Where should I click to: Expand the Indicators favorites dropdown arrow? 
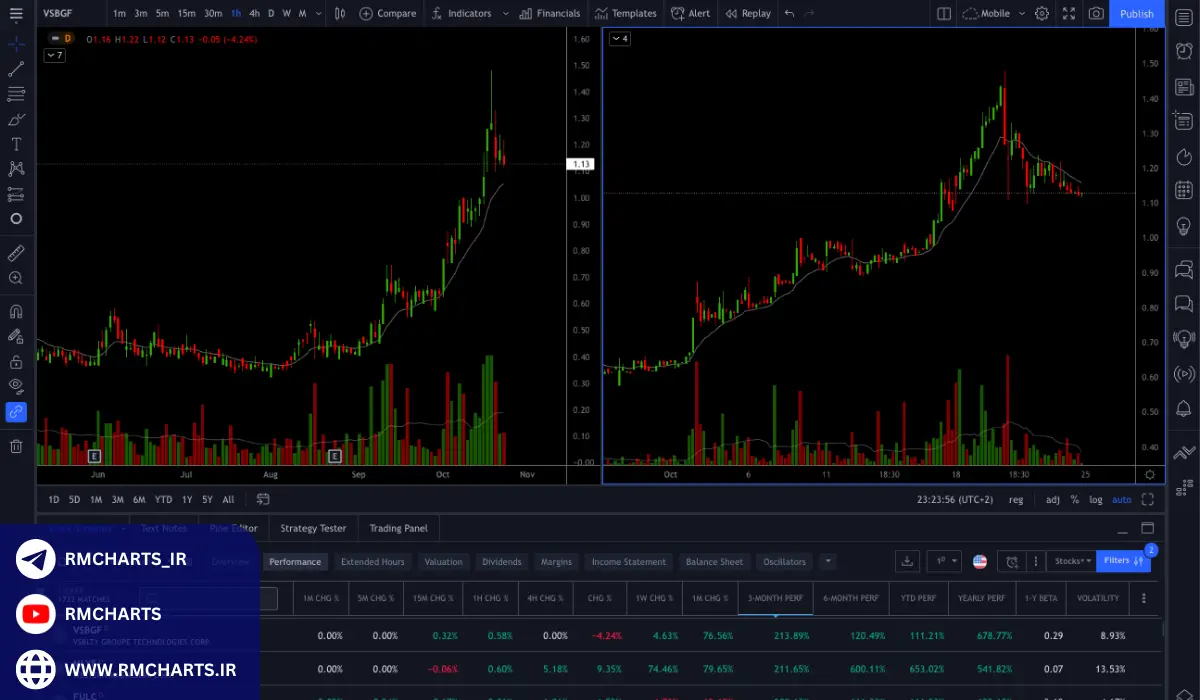click(x=505, y=13)
